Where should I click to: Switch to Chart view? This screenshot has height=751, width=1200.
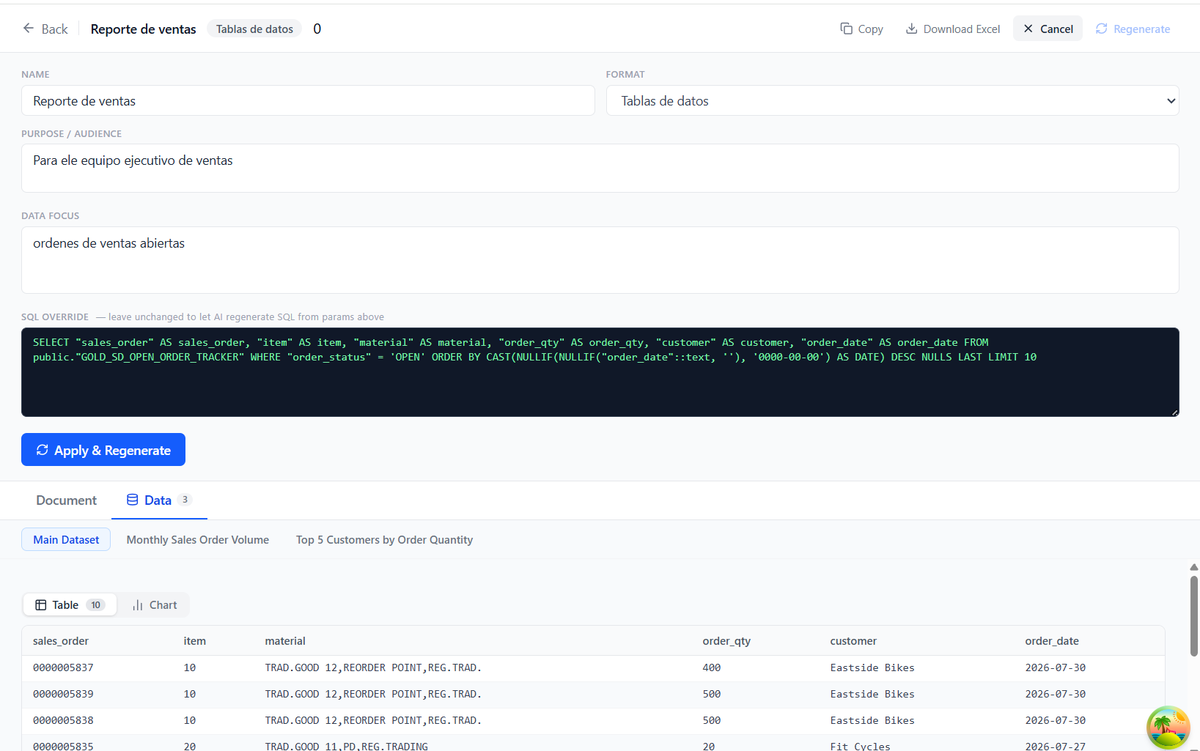tap(154, 605)
